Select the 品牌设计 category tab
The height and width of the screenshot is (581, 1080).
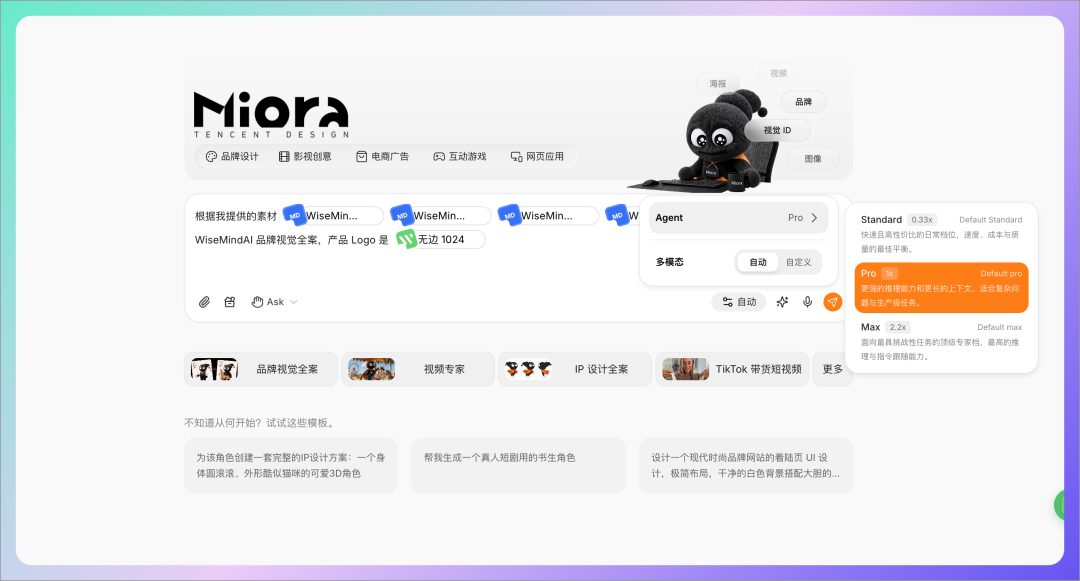[x=233, y=157]
